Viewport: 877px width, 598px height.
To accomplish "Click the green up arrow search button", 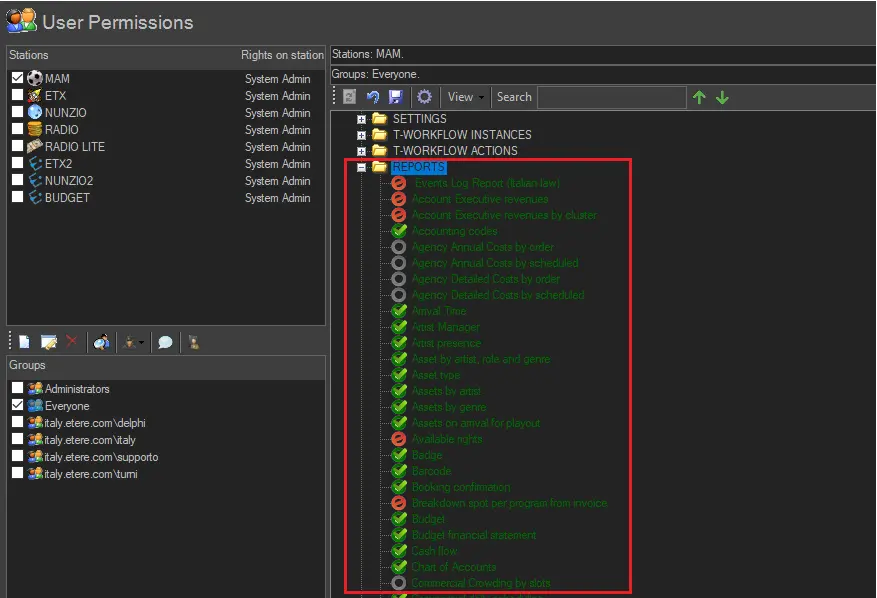I will pyautogui.click(x=699, y=97).
